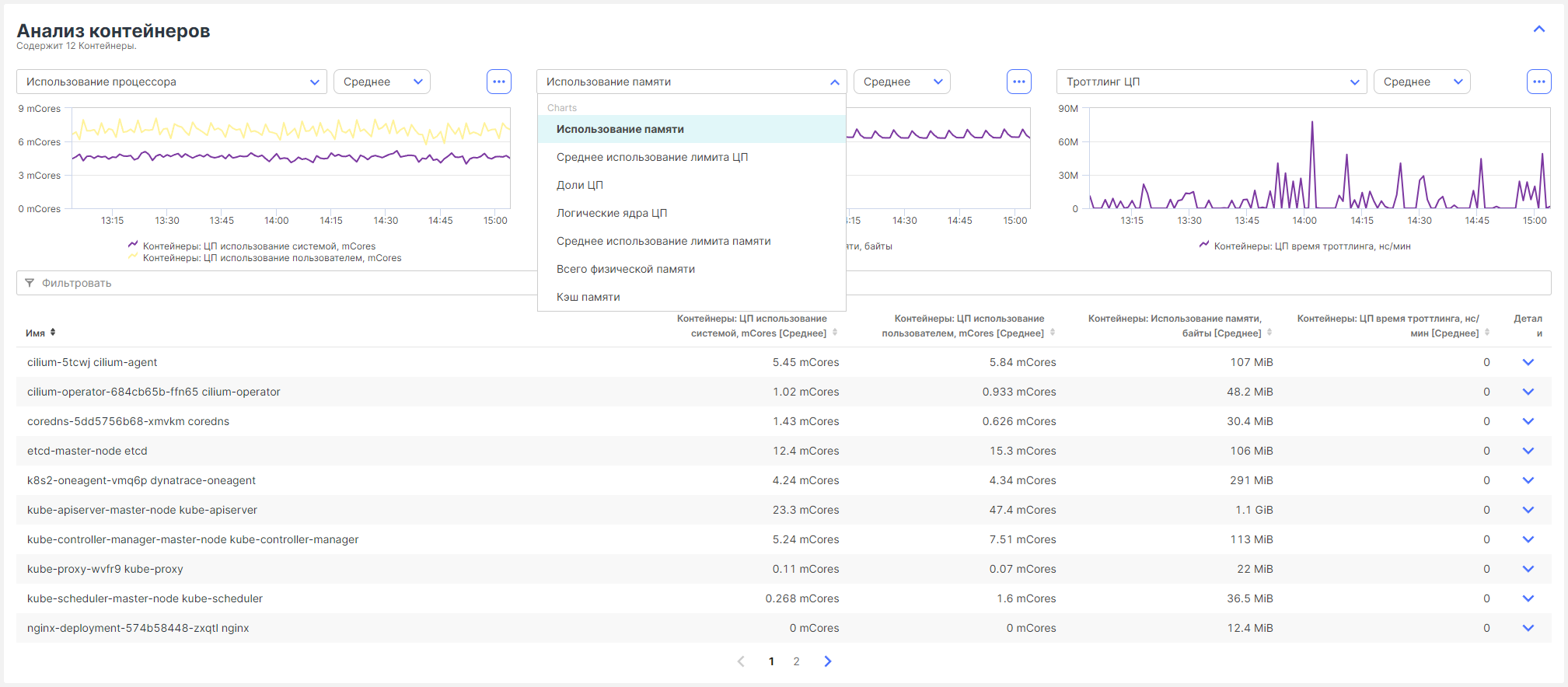The height and width of the screenshot is (687, 1568).
Task: Expand details for kube-apiserver row
Action: click(1528, 510)
